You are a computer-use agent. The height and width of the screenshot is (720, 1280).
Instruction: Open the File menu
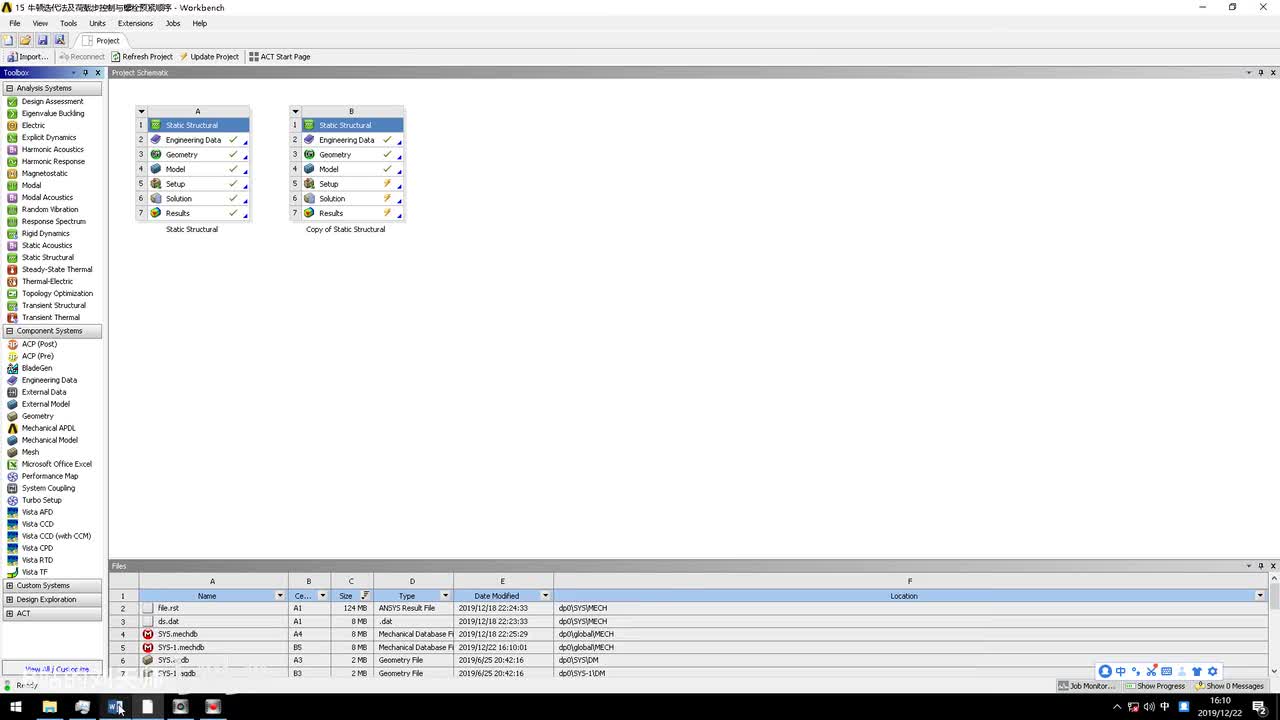(15, 23)
